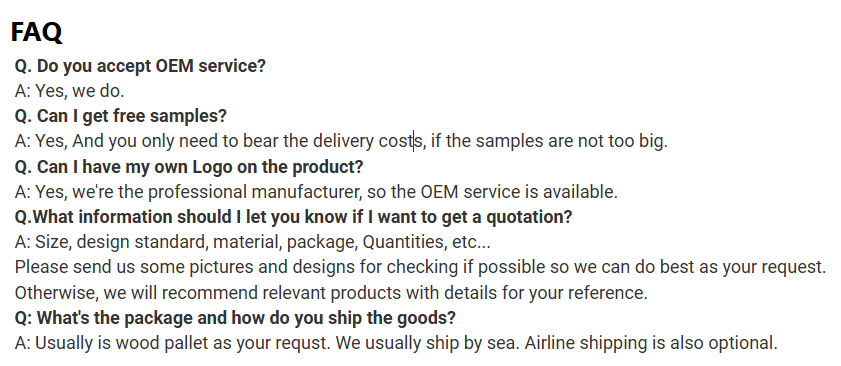Click the FAQ heading
The height and width of the screenshot is (366, 841).
(36, 32)
